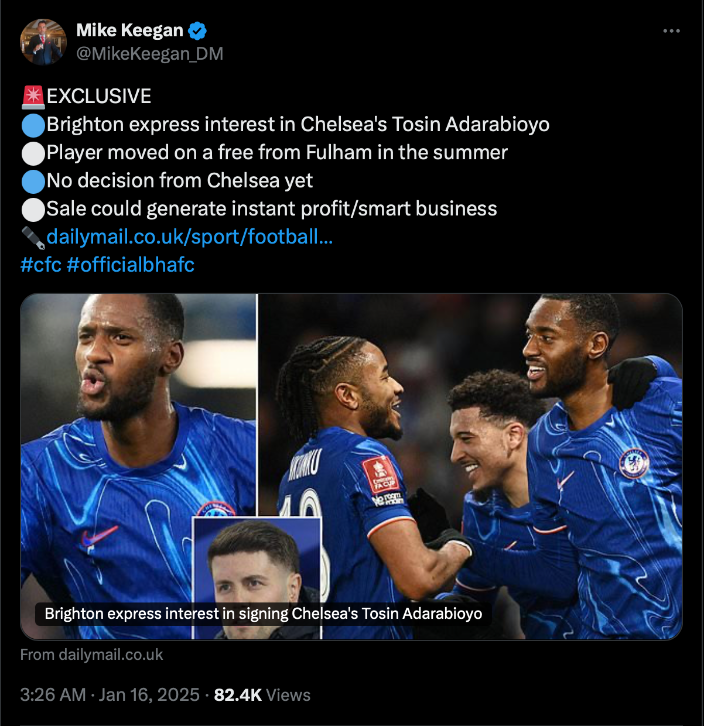The width and height of the screenshot is (704, 726).
Task: Open the @MikeKeegan_DM handle link
Action: (x=149, y=53)
